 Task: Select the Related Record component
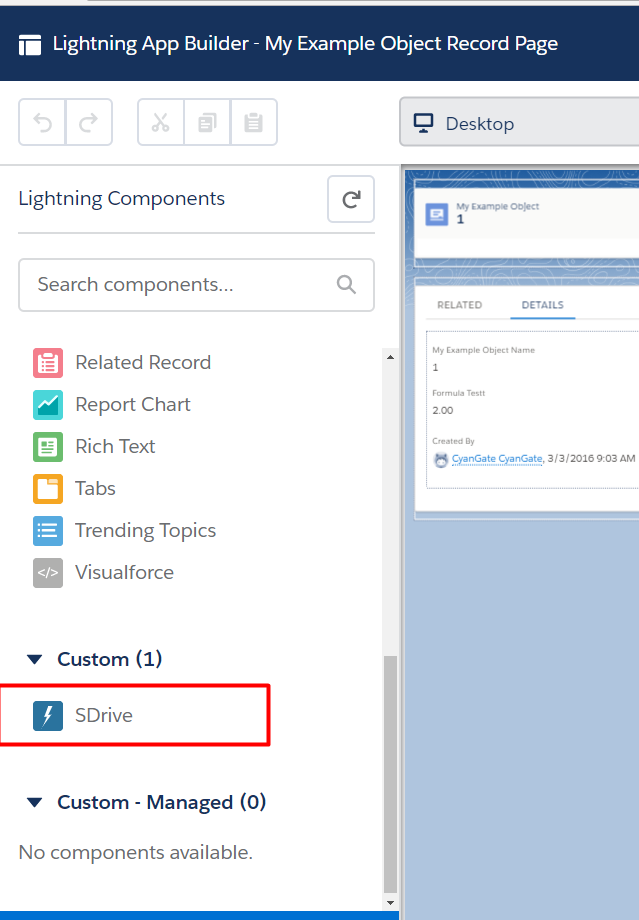(142, 362)
